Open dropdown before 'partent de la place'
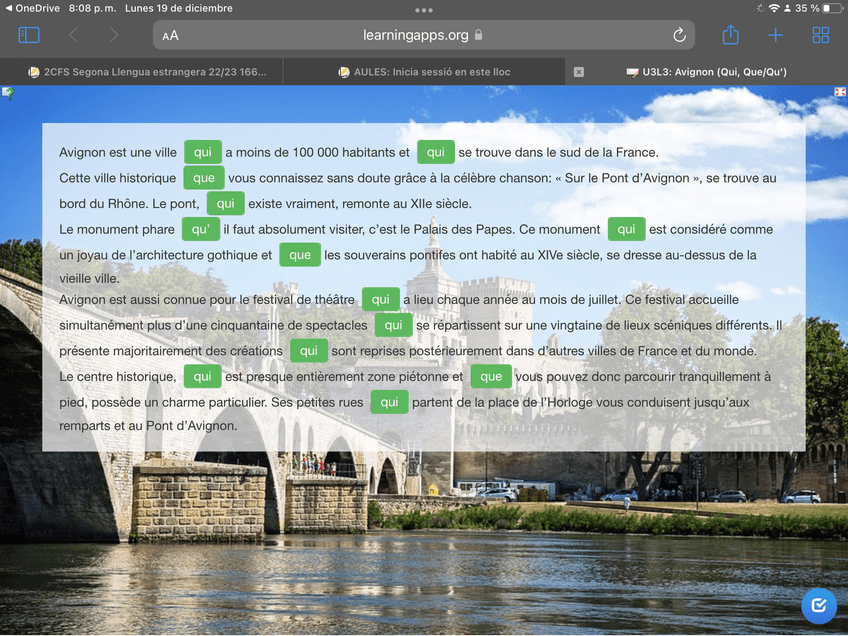The image size is (848, 636). [x=389, y=402]
